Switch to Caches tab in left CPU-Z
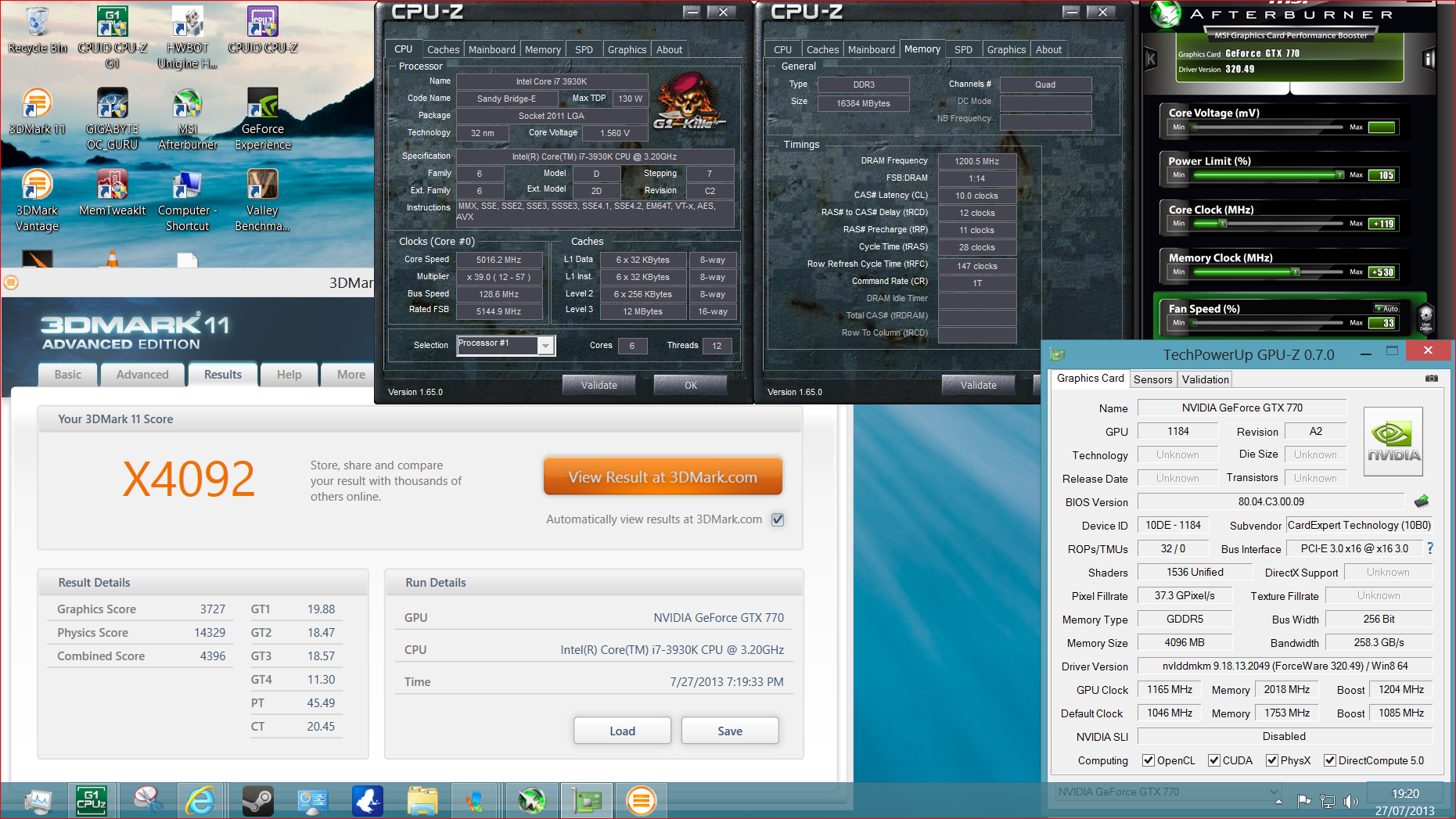This screenshot has width=1456, height=819. [443, 49]
